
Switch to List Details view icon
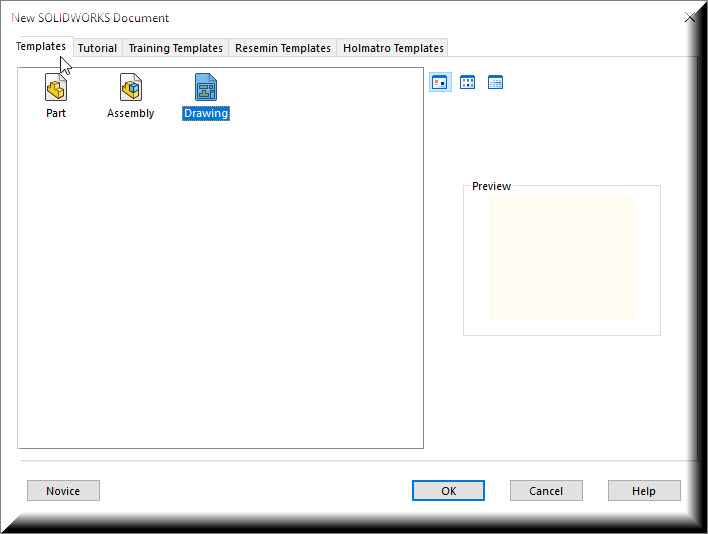495,83
